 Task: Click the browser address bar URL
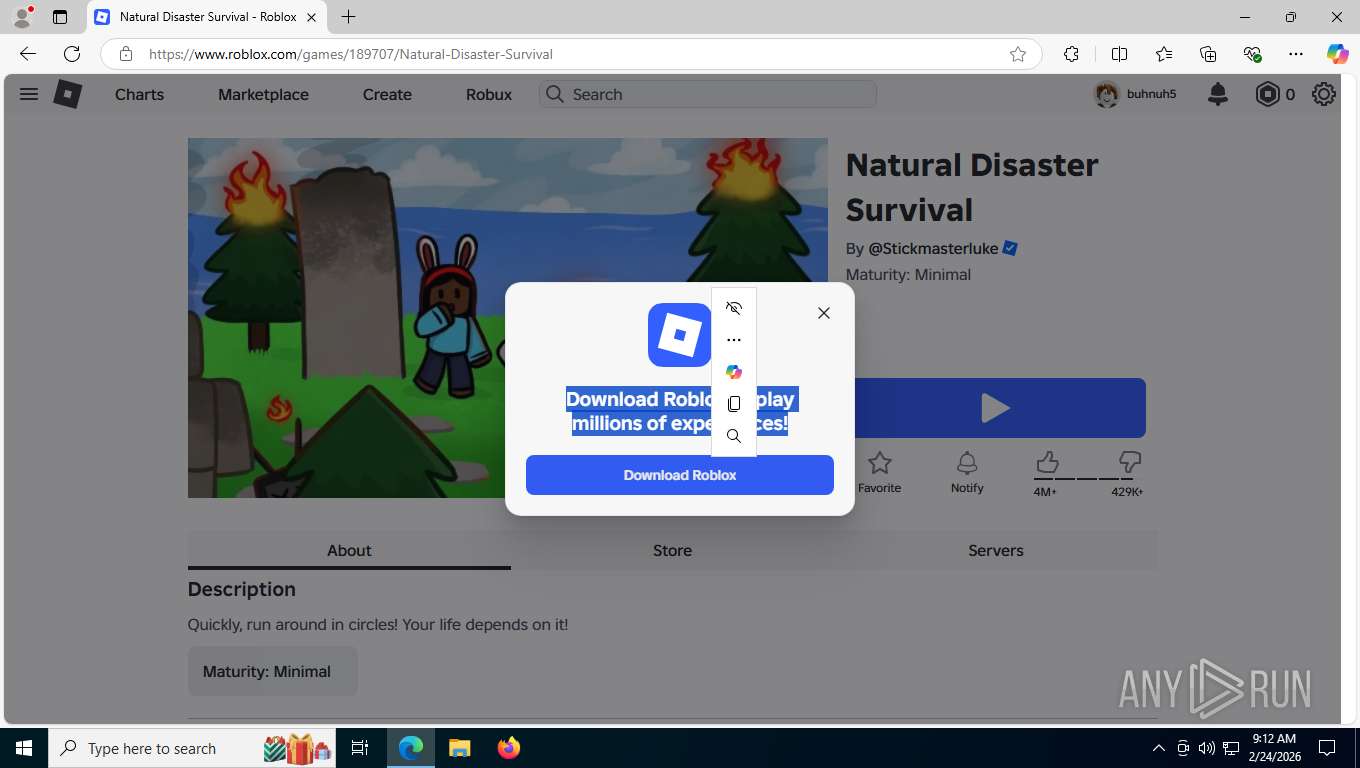tap(350, 54)
